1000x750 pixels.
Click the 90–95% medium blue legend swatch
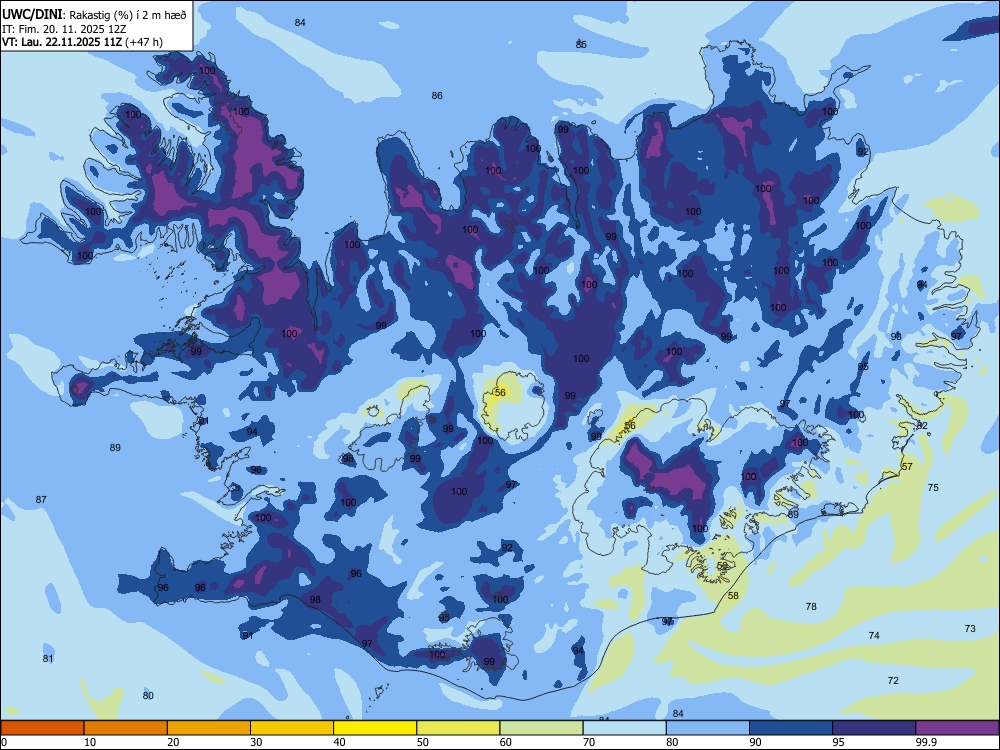791,728
